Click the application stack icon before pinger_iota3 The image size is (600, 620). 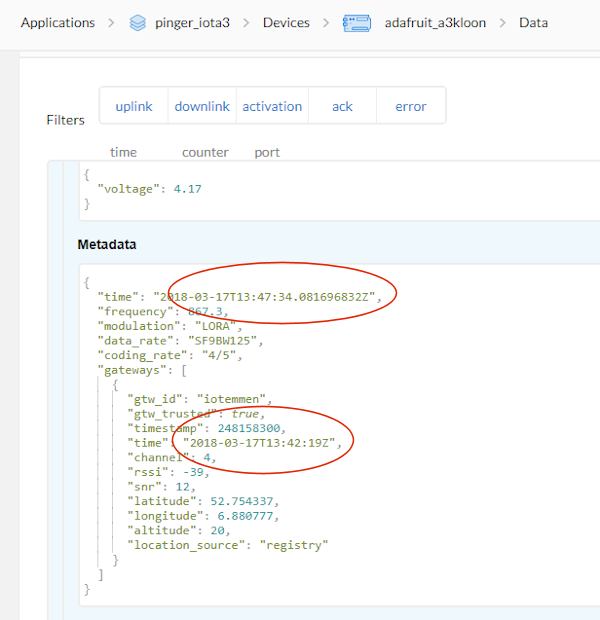pyautogui.click(x=138, y=22)
